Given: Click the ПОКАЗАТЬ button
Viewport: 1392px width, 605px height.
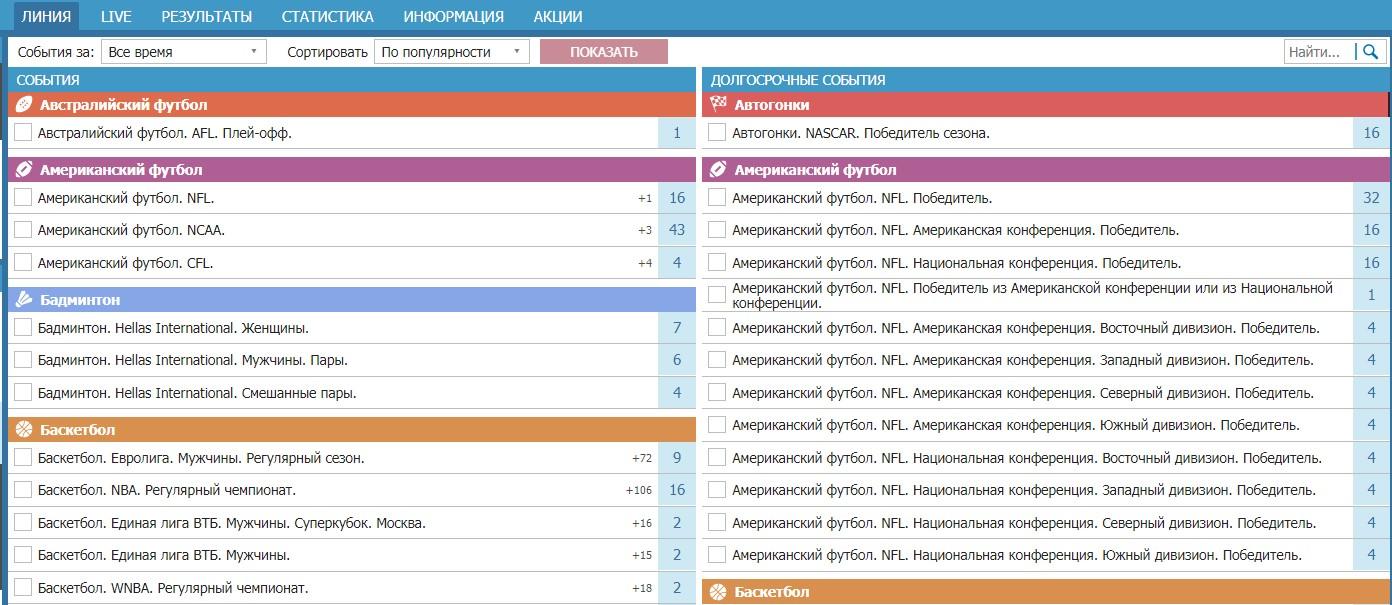Looking at the screenshot, I should click(x=604, y=52).
